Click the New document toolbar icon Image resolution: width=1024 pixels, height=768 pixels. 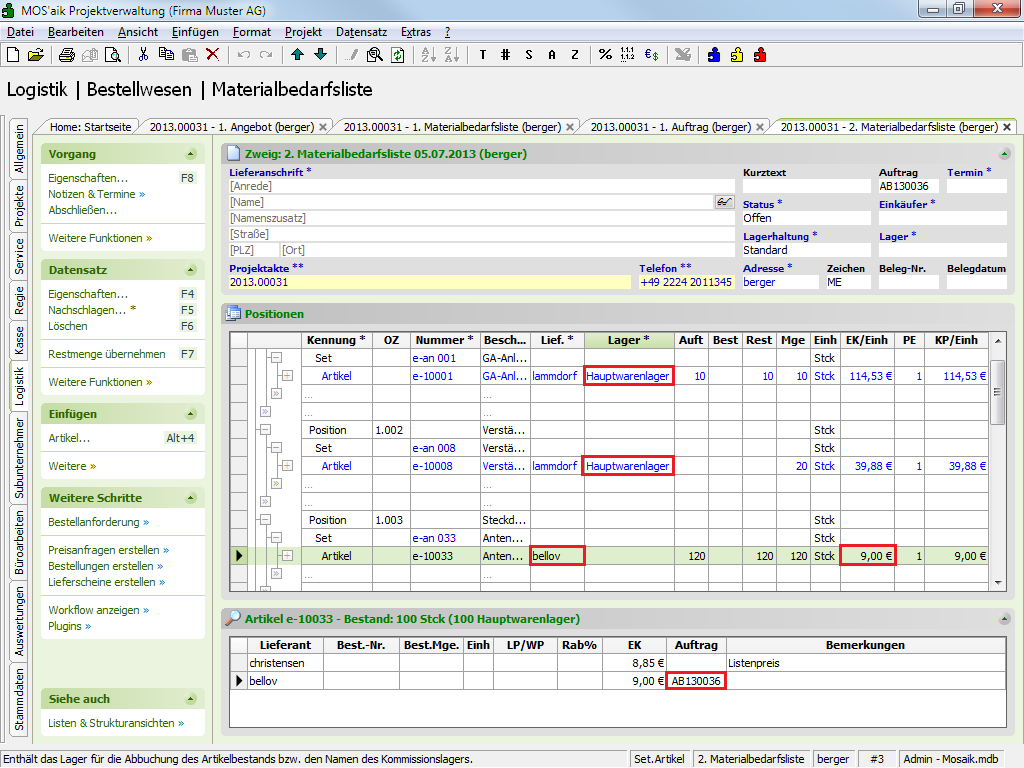(13, 55)
